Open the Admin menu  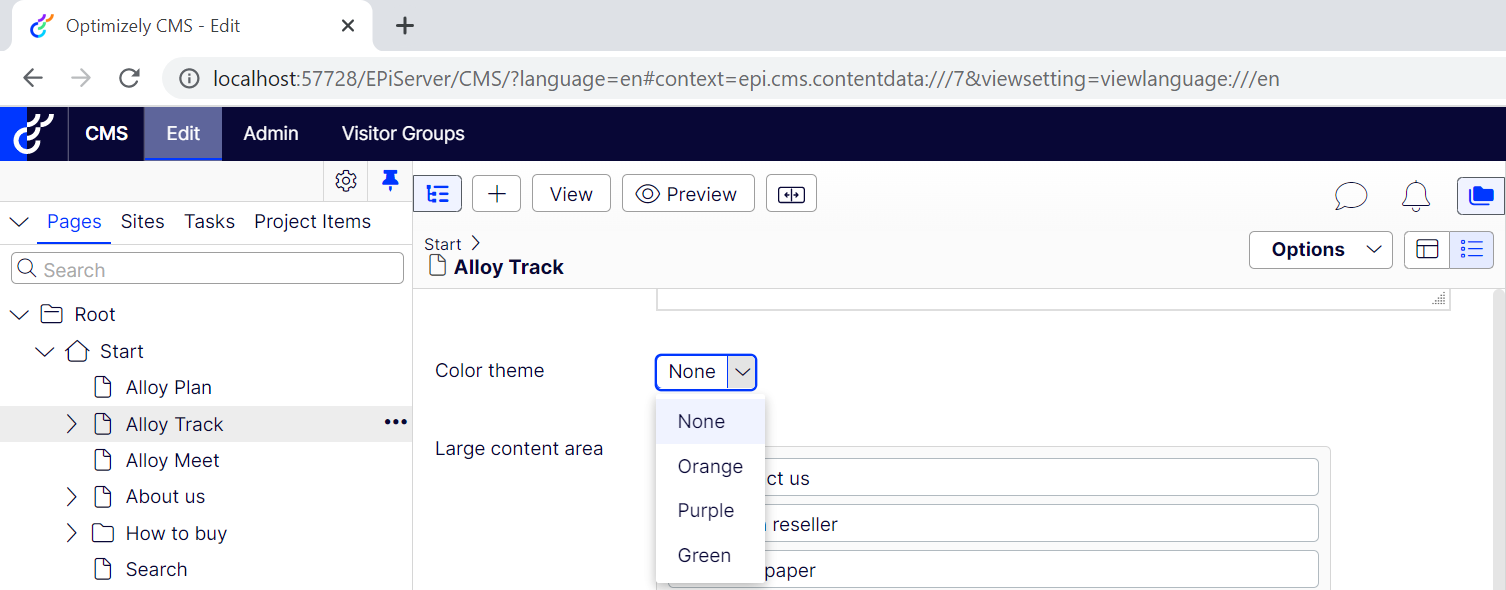pos(271,133)
